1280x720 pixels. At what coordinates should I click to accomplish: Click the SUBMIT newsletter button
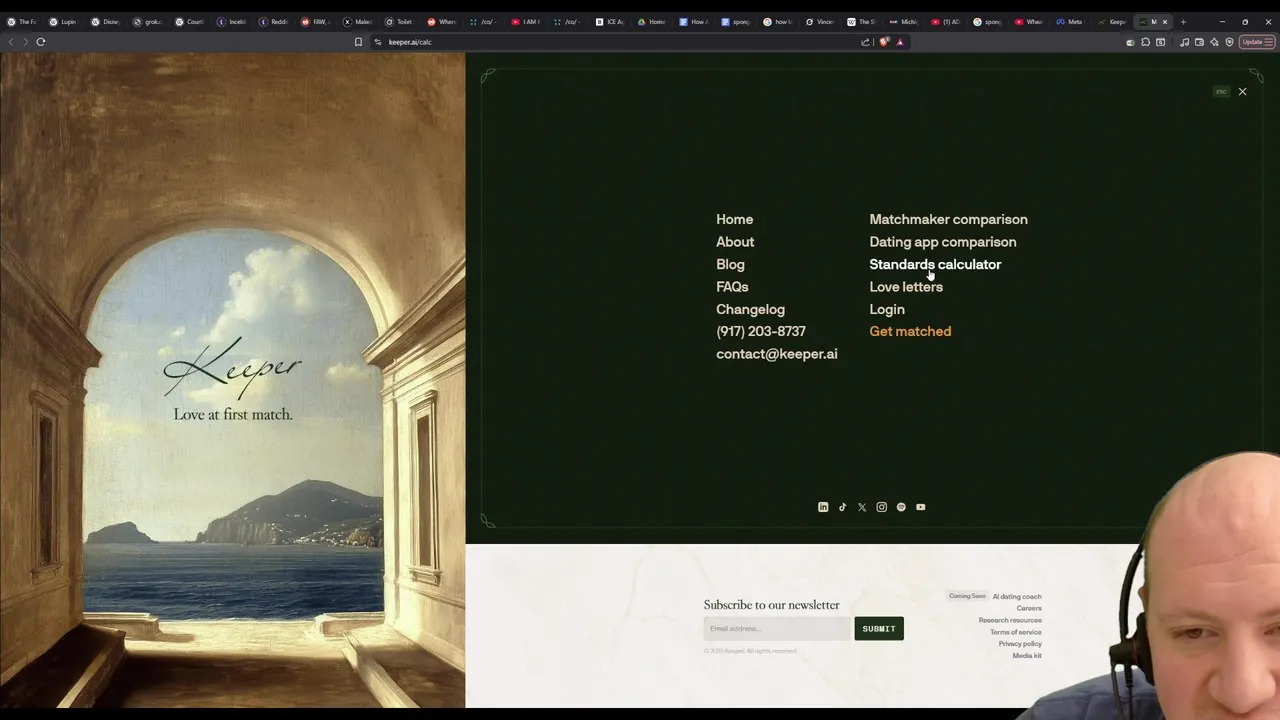879,629
